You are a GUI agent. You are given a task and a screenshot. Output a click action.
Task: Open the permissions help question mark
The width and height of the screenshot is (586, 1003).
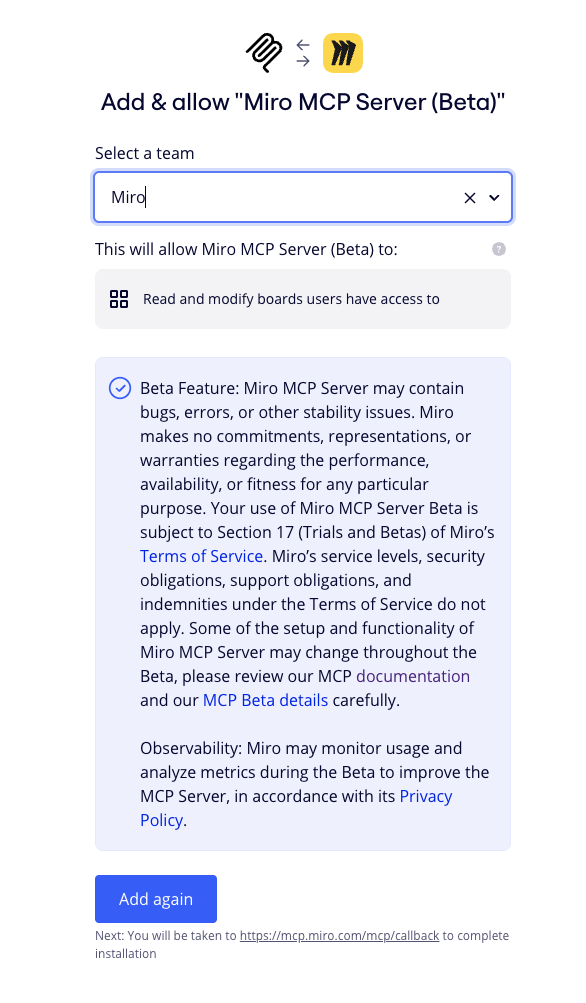498,248
